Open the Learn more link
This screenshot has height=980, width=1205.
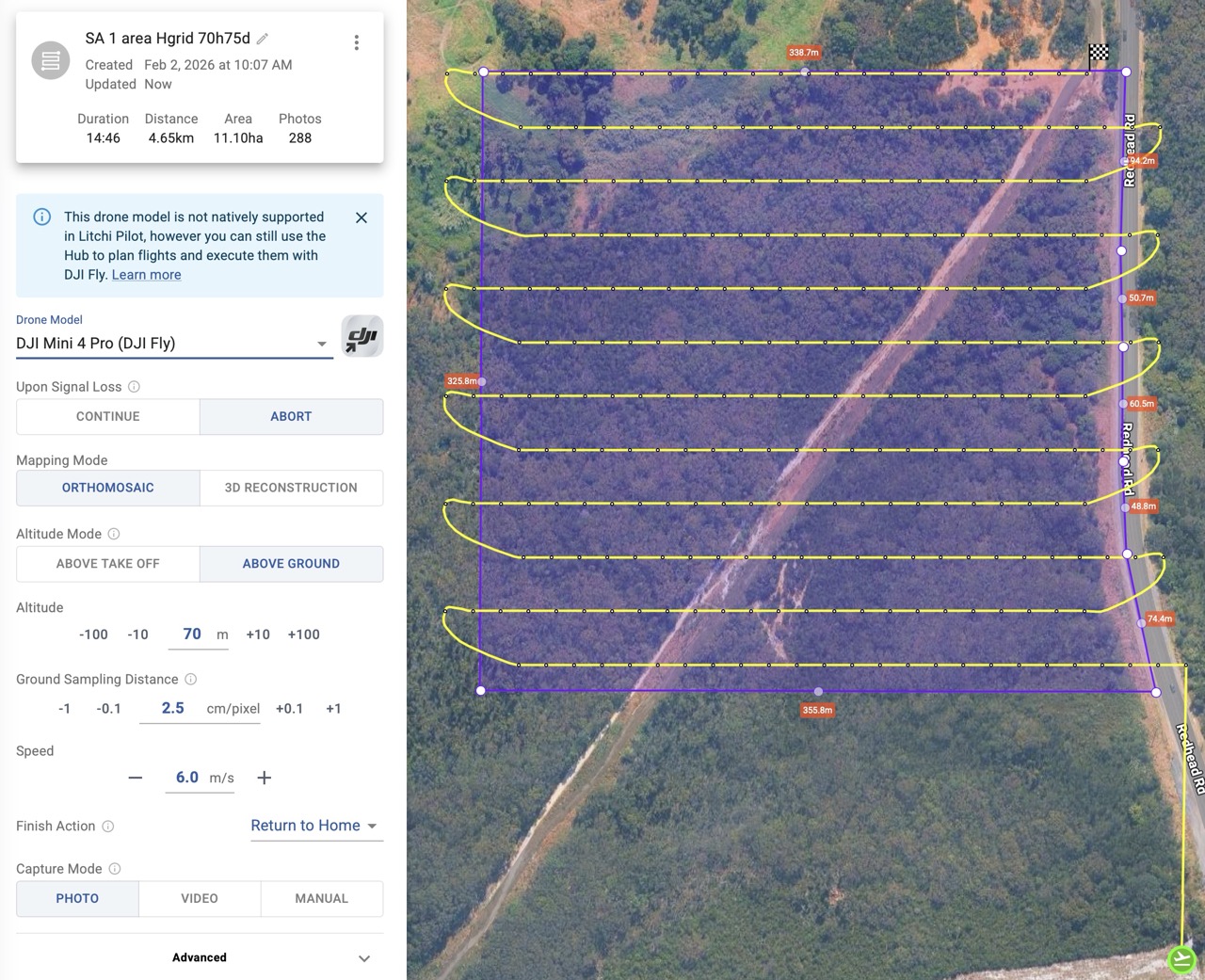pos(146,275)
